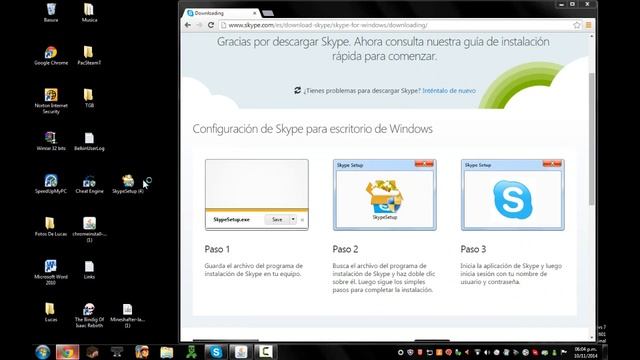Go back in Chrome browser
Viewport: 640px width, 360px height.
[188, 25]
